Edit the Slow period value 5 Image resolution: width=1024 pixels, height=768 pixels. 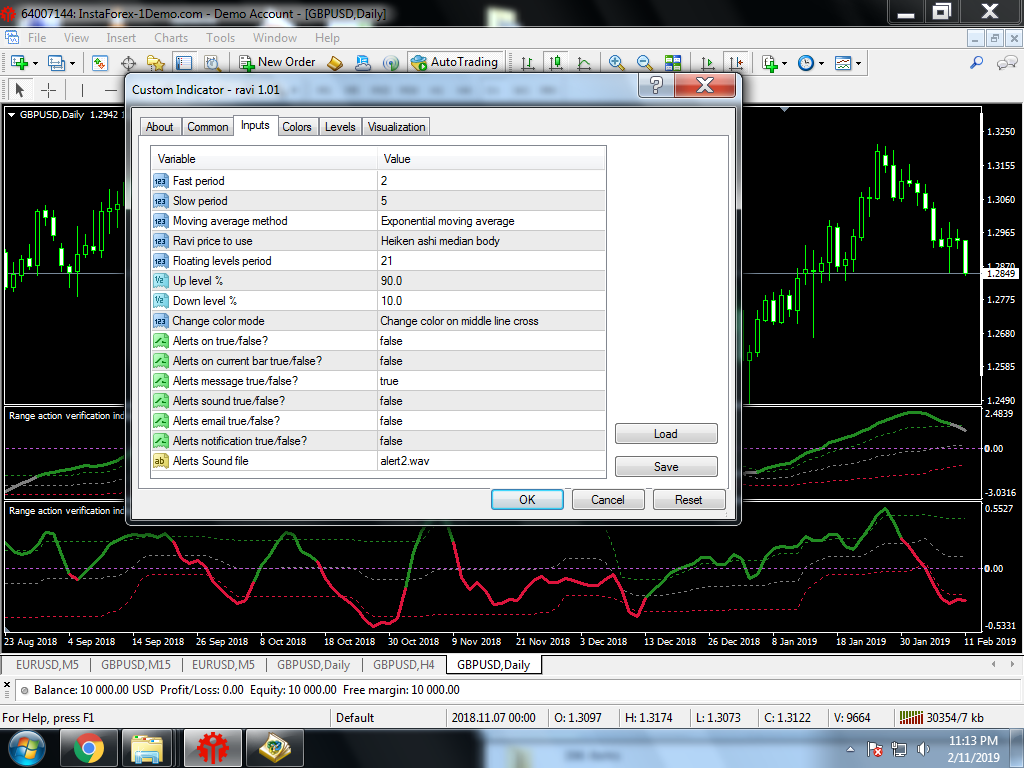coord(491,200)
